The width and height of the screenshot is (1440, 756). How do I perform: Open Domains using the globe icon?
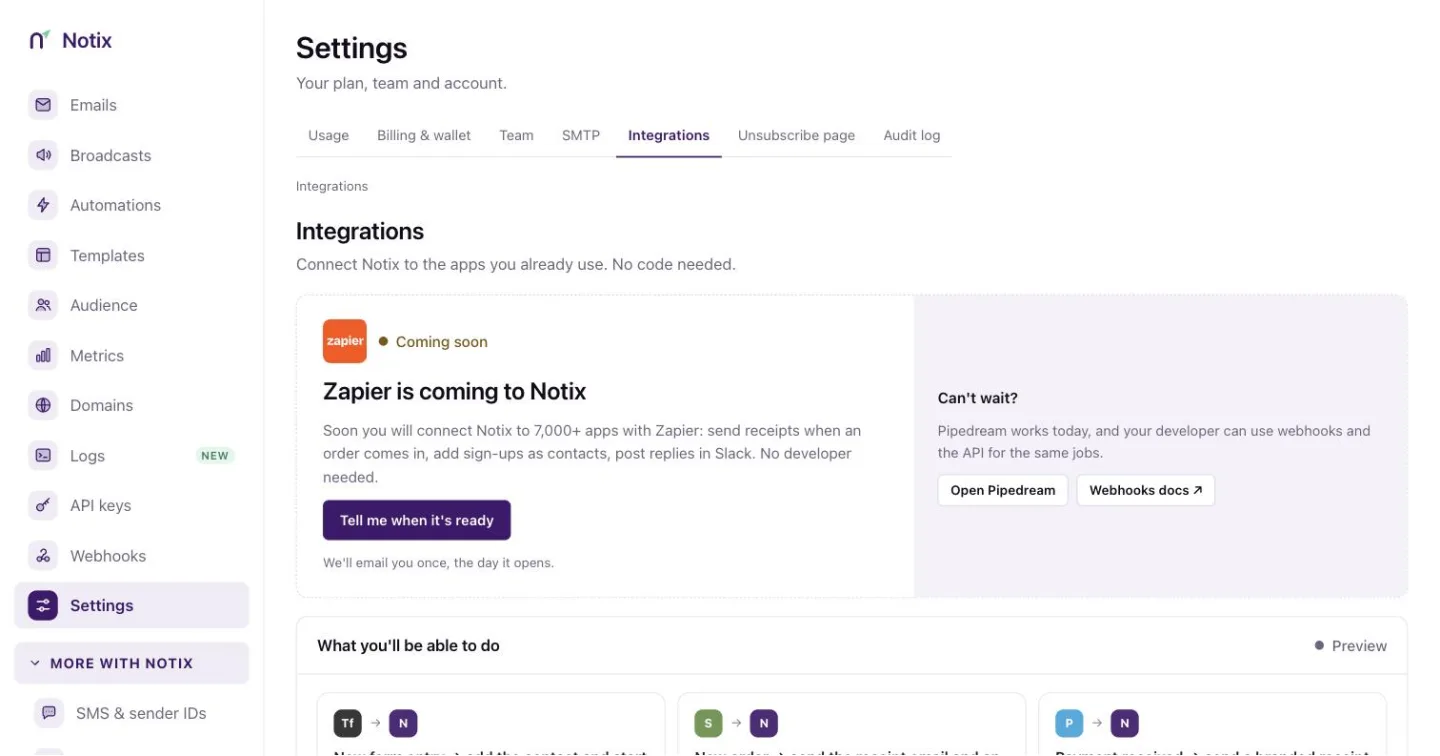[43, 405]
